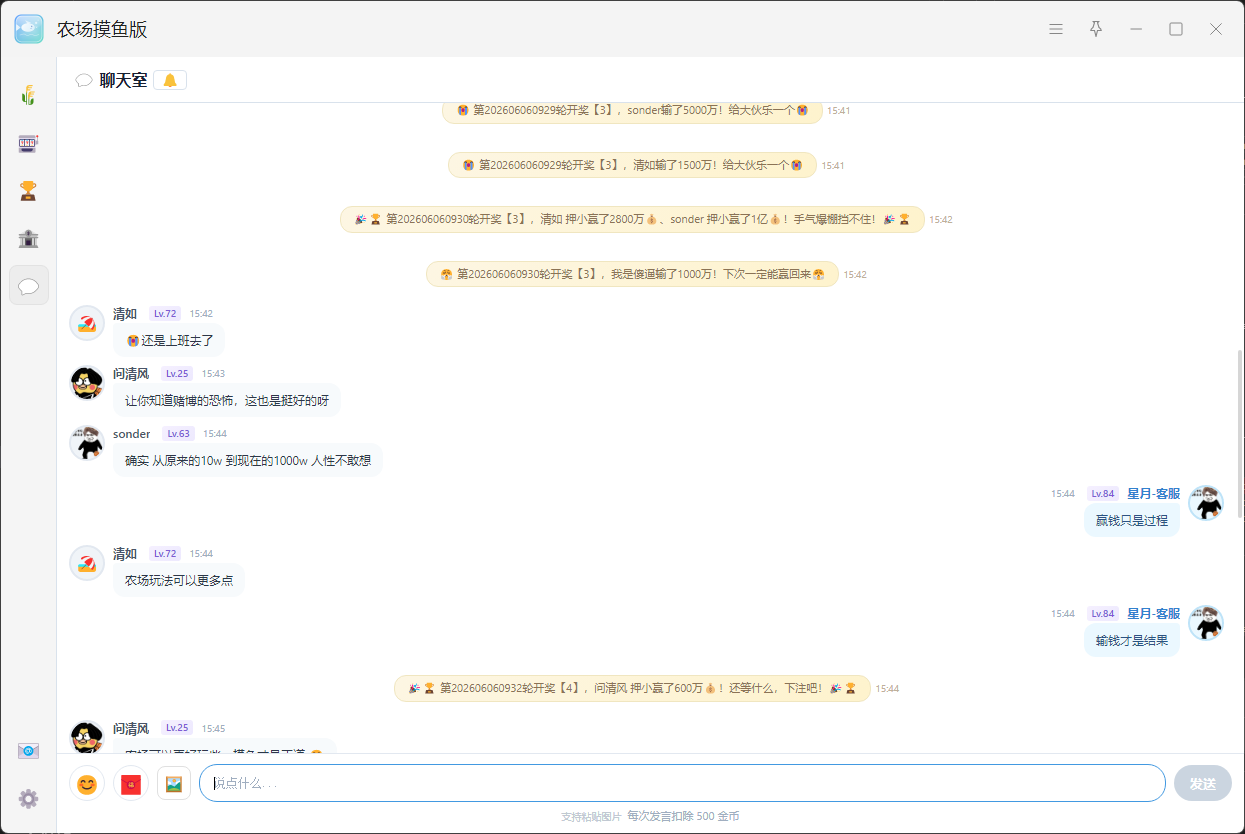Screen dimensions: 1245x834
Task: Click 清如 username above 还是上班去了 message
Action: tap(125, 314)
